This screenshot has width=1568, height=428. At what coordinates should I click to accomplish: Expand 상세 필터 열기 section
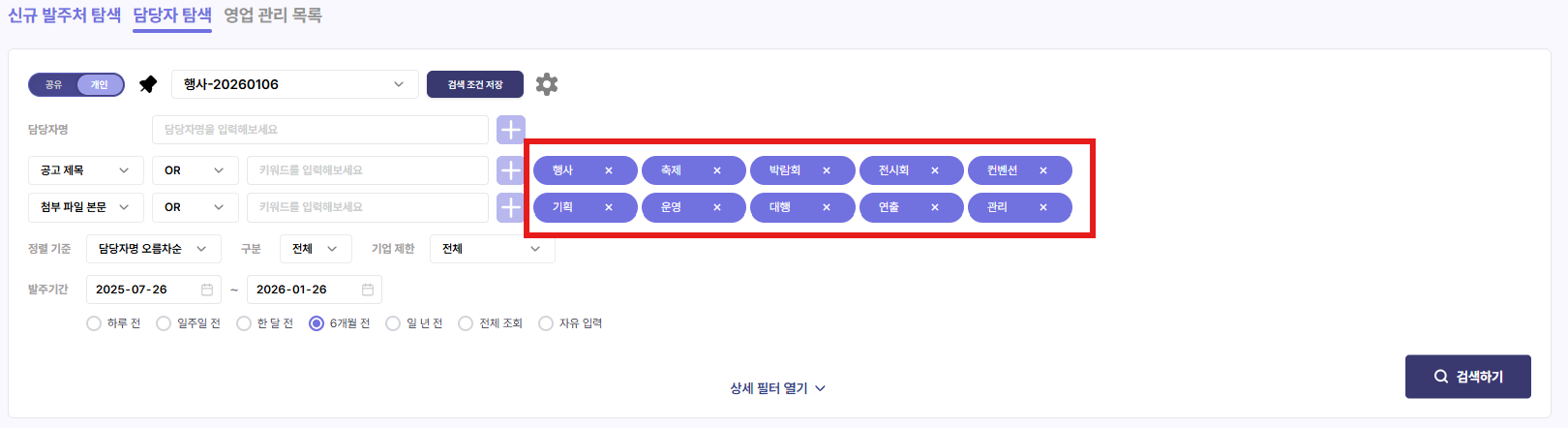(777, 388)
